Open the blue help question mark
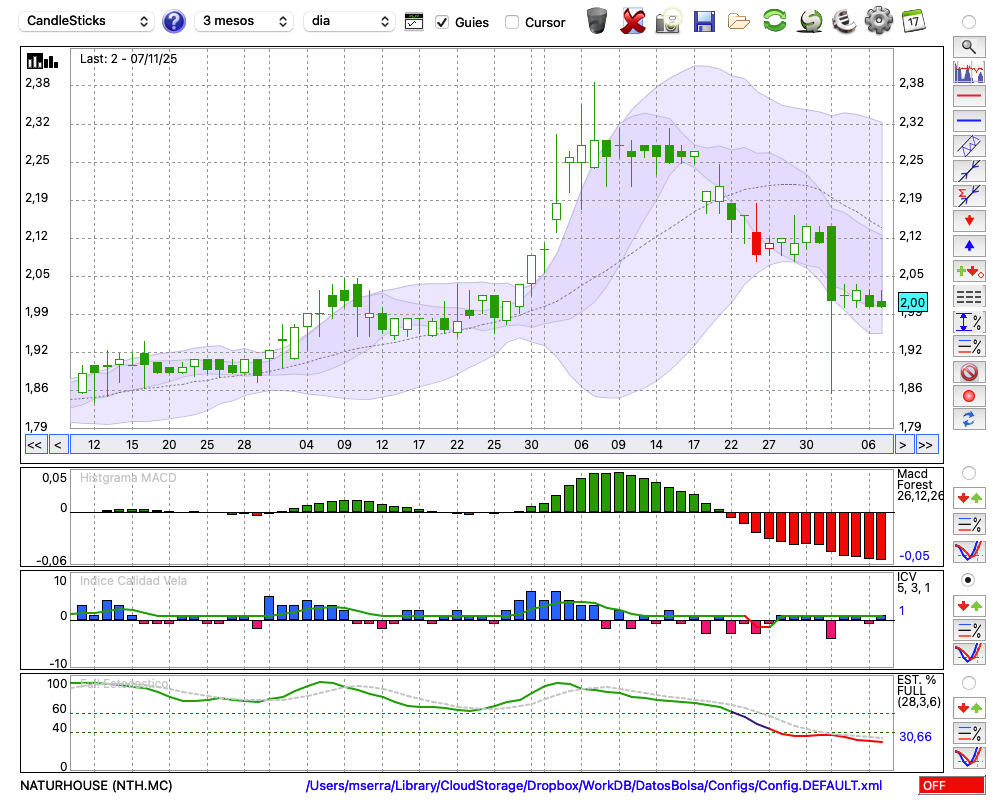Screen dimensions: 1000x800 [x=173, y=22]
